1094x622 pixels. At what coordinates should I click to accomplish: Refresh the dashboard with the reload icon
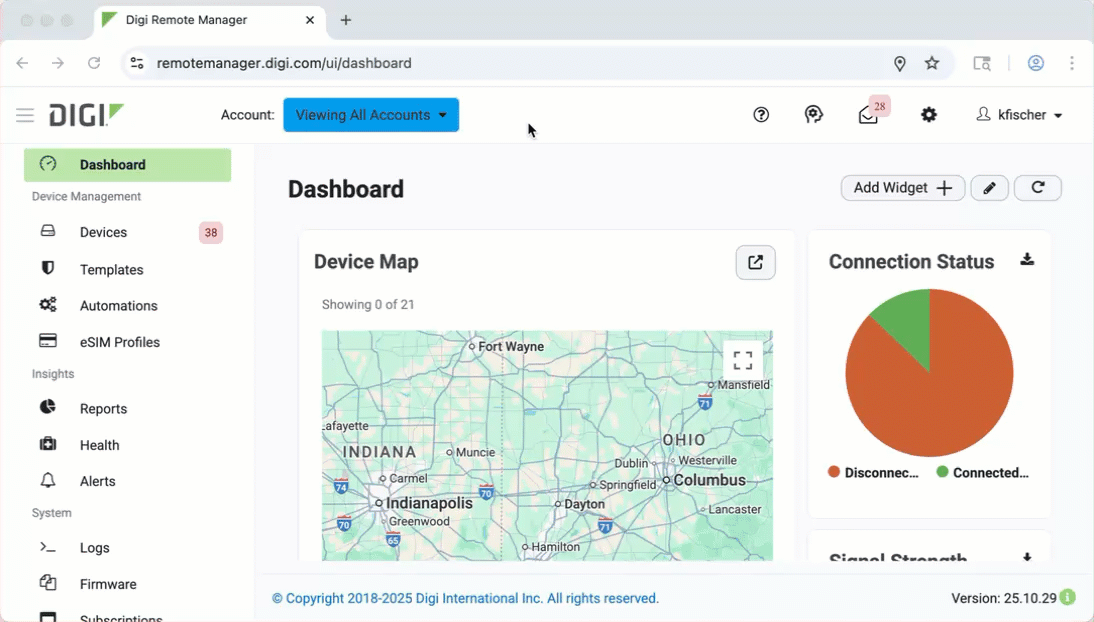[1037, 188]
